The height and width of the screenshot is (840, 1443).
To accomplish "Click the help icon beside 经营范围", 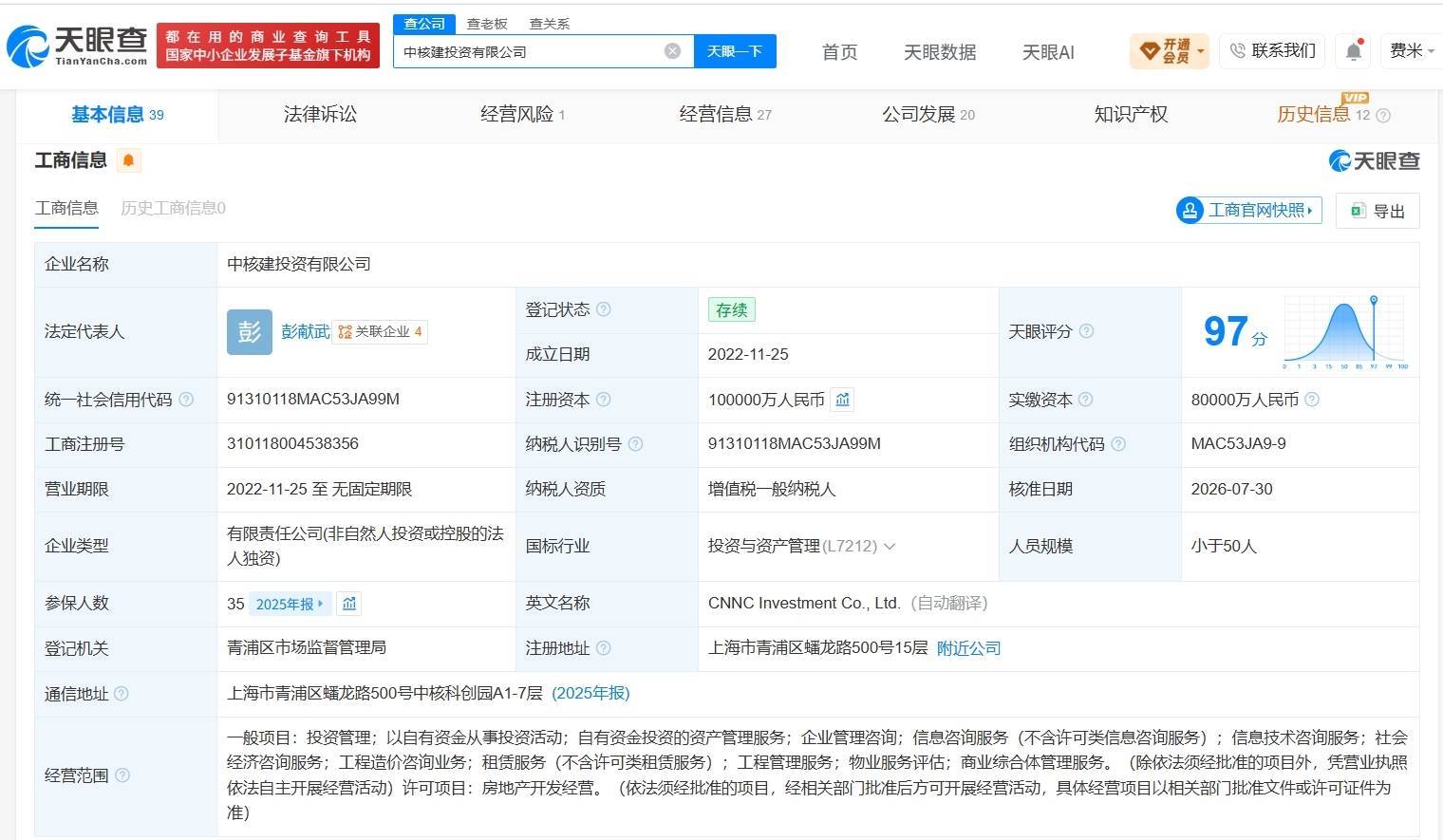I will click(x=122, y=775).
